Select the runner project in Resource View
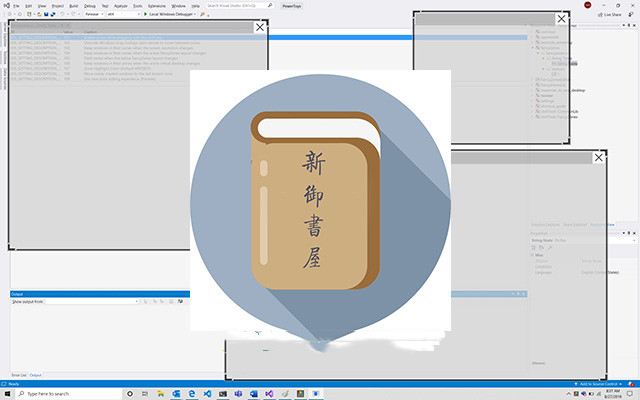This screenshot has width=640, height=400. pyautogui.click(x=547, y=96)
